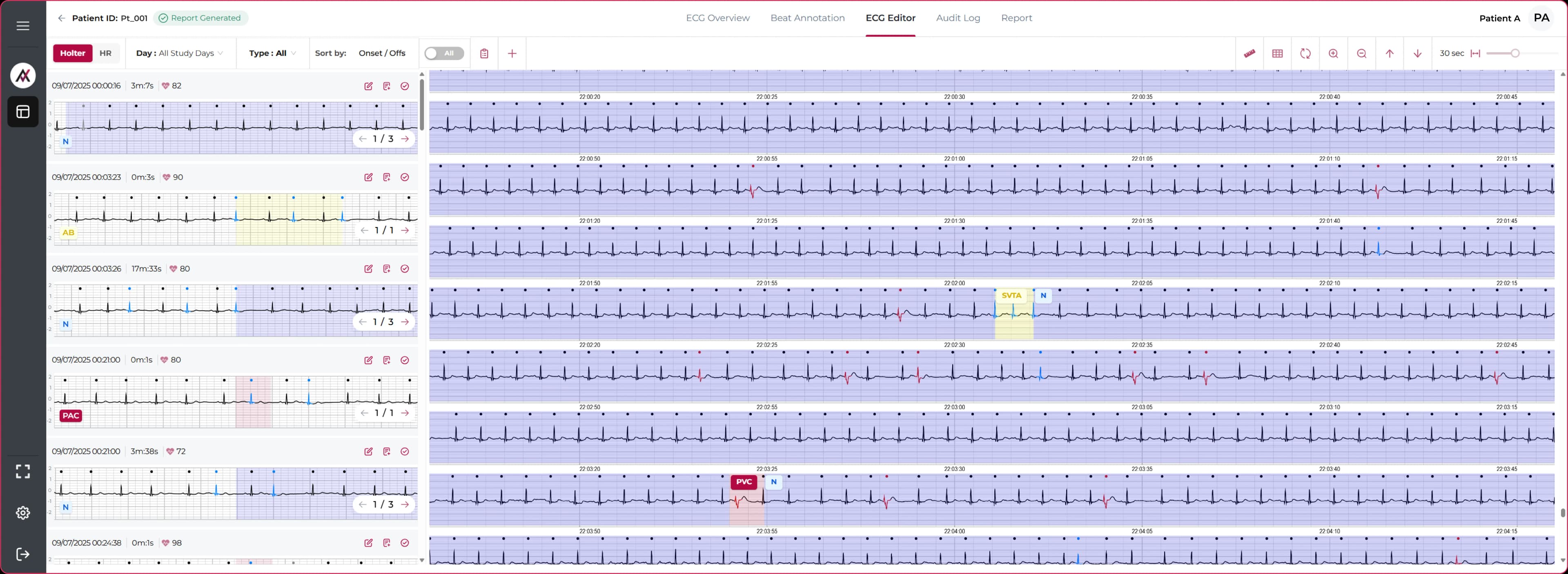This screenshot has height=574, width=1568.
Task: Toggle the grid view icon
Action: [x=1277, y=53]
